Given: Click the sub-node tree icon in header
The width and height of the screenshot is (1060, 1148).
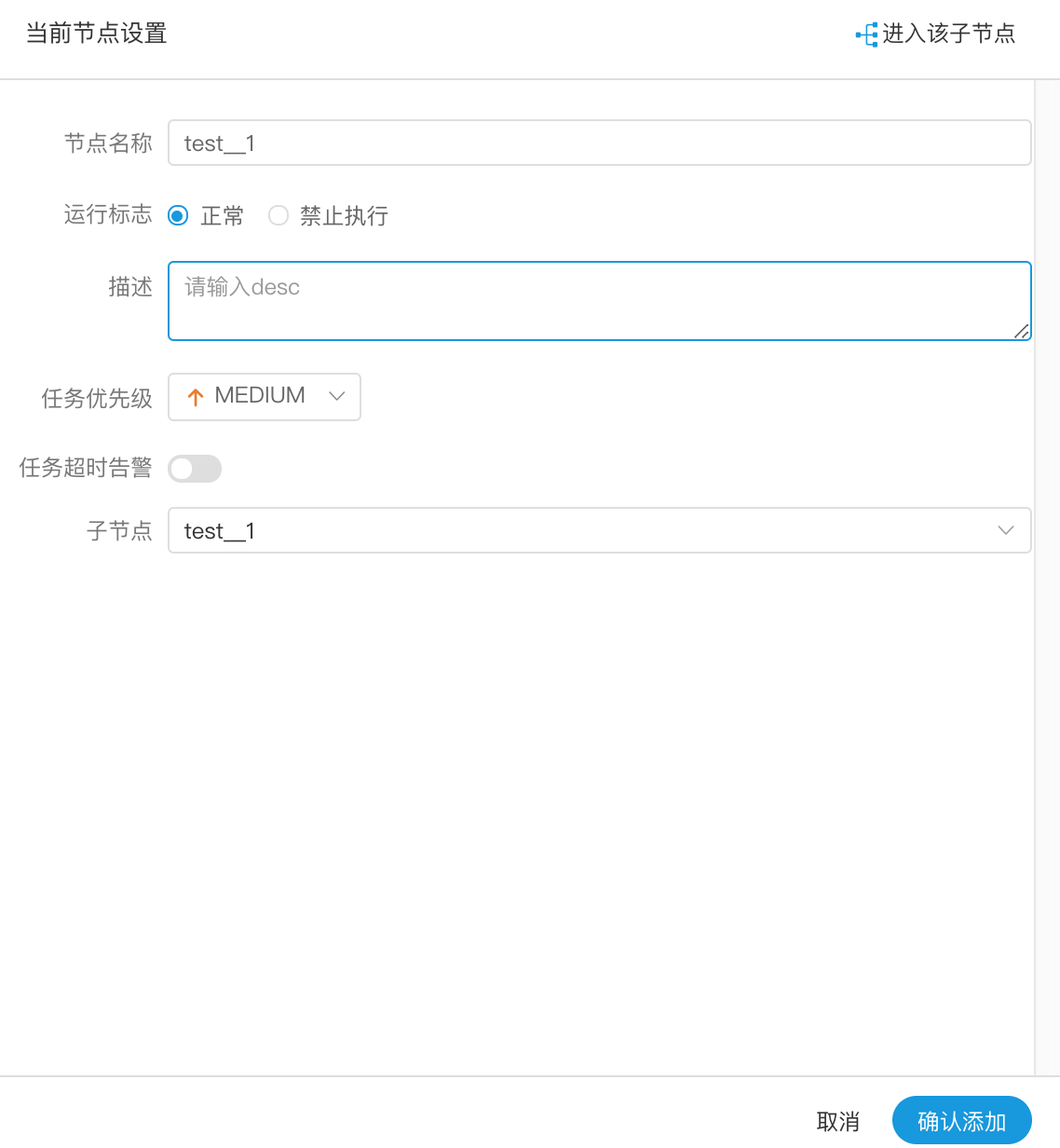Looking at the screenshot, I should [x=866, y=34].
